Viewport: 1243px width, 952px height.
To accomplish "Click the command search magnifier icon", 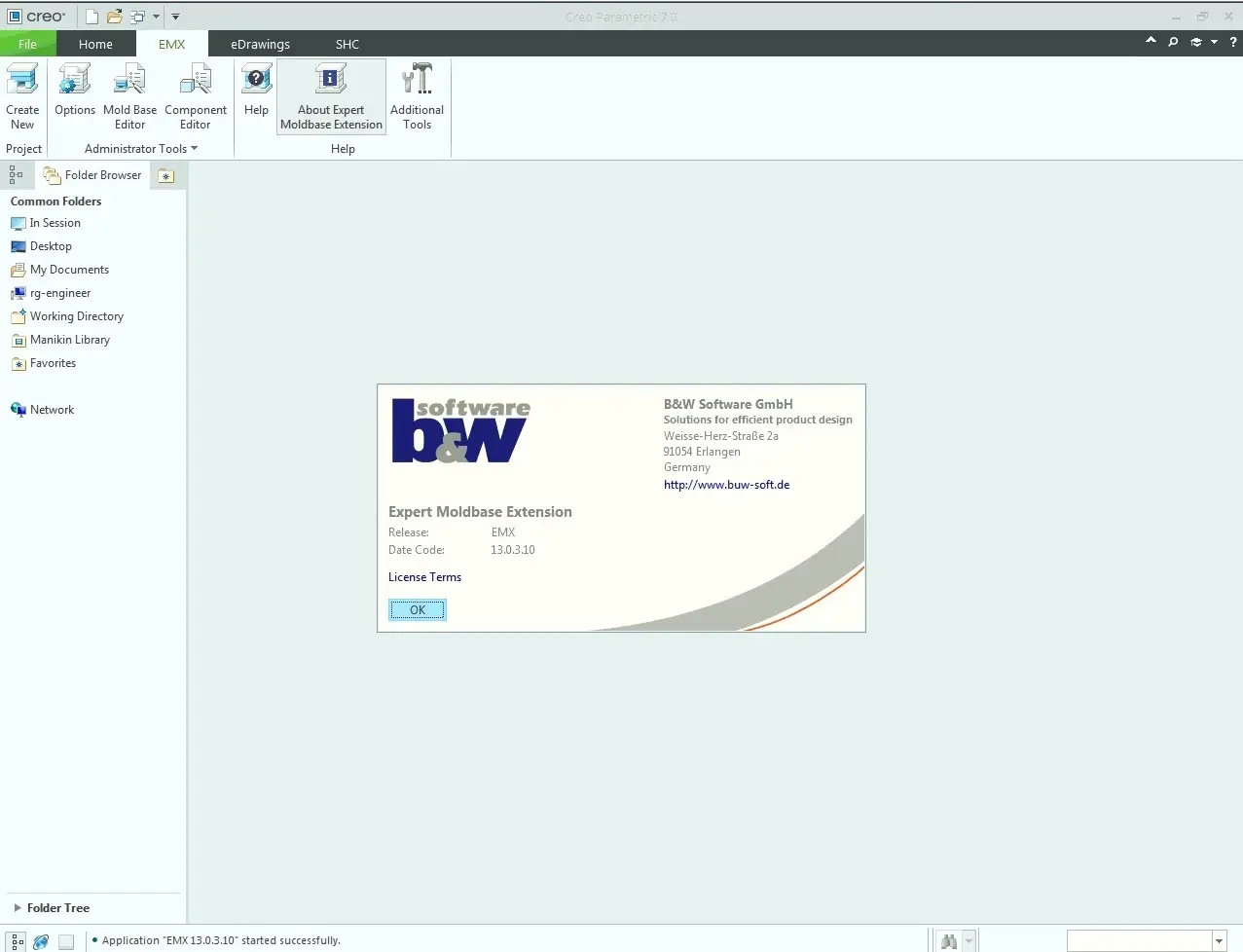I will (x=1173, y=42).
